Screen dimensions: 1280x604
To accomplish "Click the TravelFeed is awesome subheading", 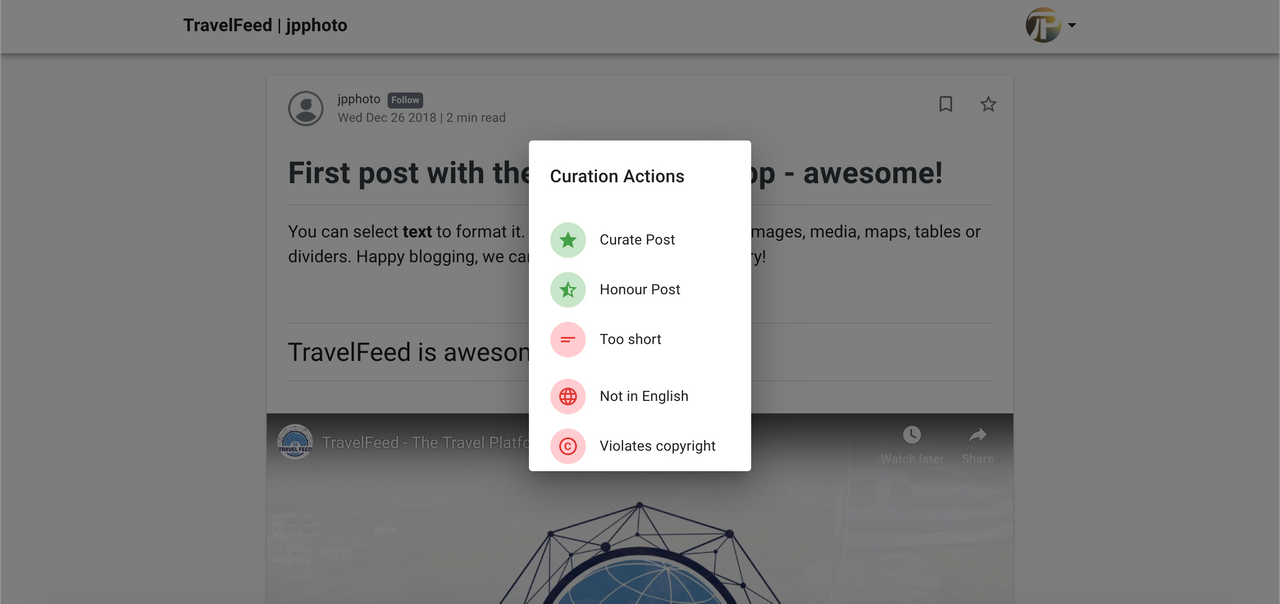I will click(408, 352).
